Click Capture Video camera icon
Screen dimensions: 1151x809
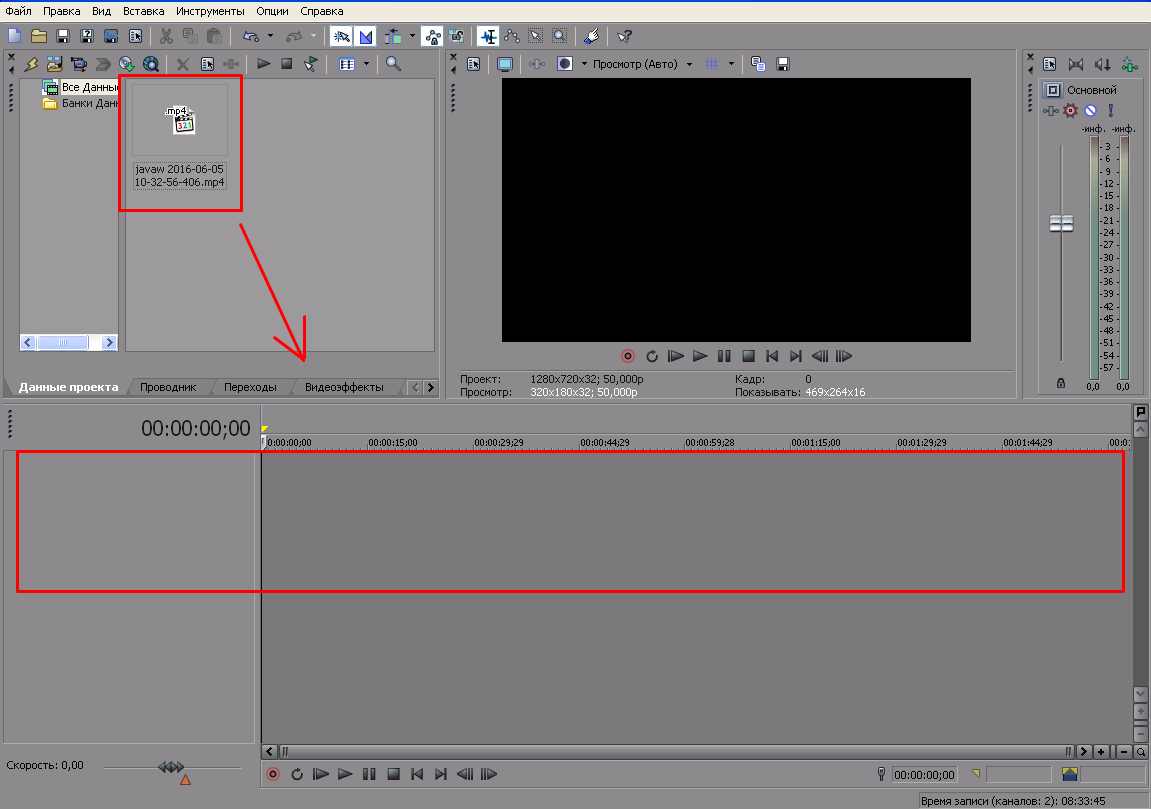[79, 65]
